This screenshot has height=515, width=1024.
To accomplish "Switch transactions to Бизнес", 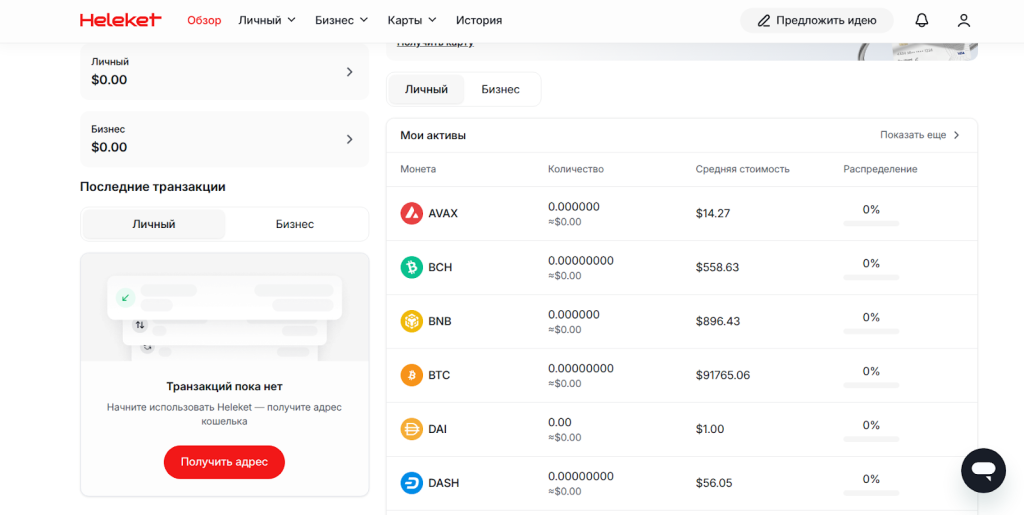I will [295, 224].
